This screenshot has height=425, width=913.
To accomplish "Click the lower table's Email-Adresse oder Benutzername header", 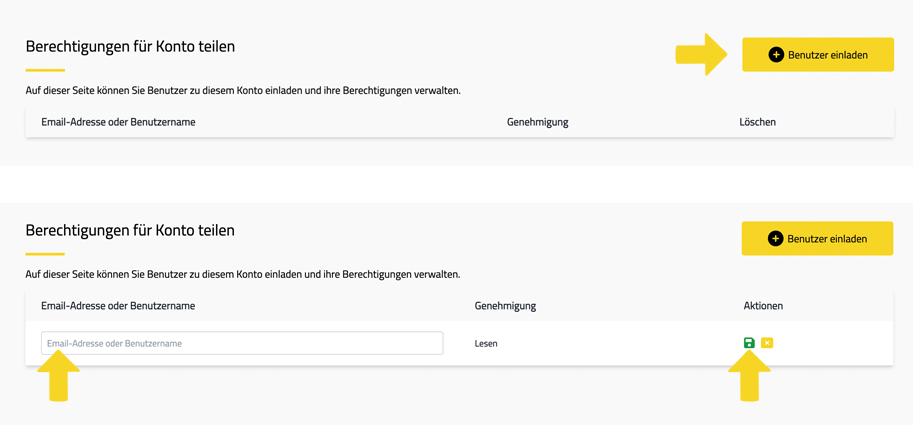I will [118, 306].
